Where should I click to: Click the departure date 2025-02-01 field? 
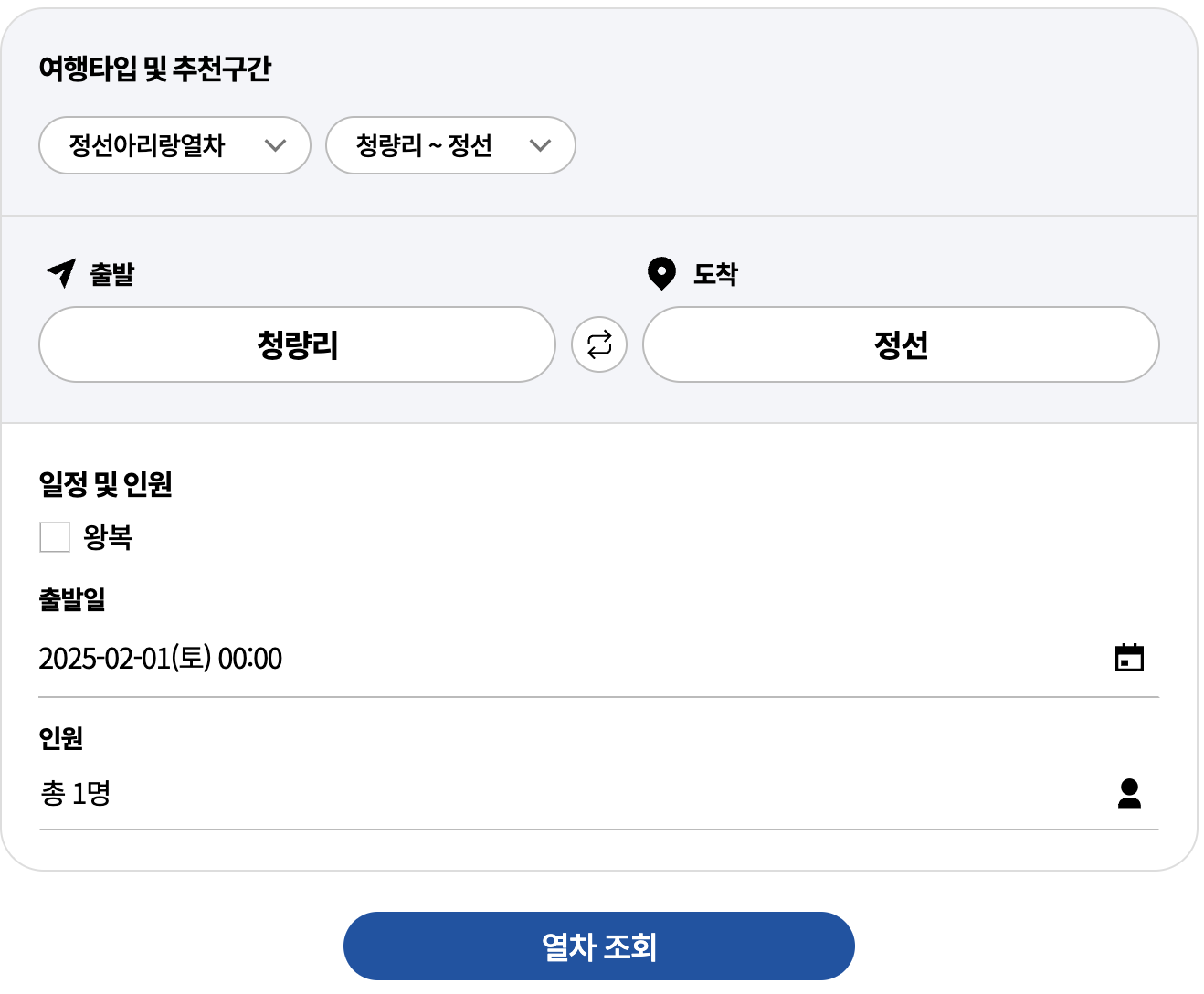[x=160, y=658]
